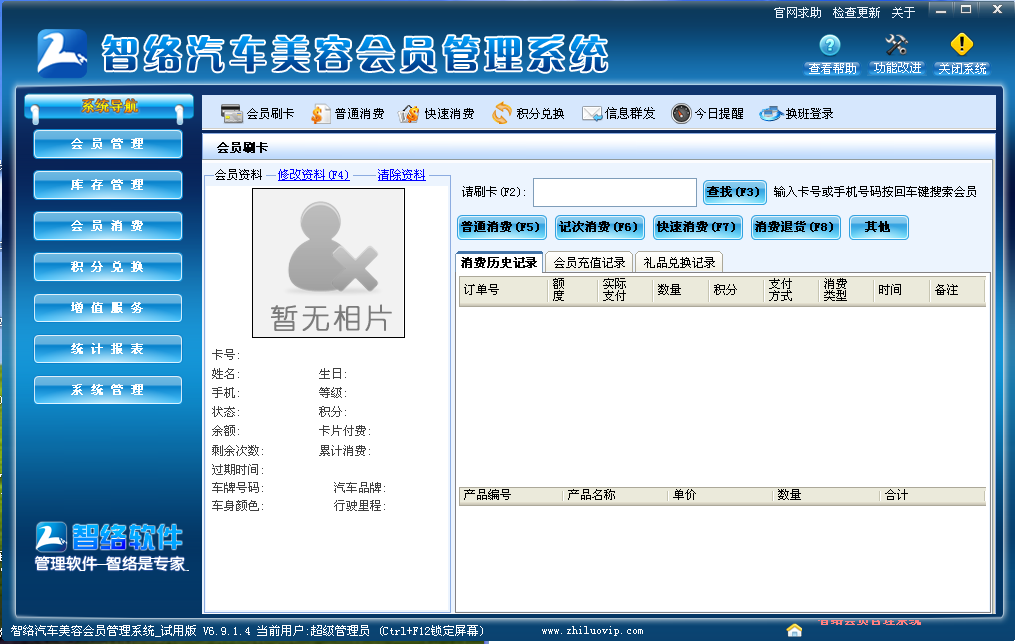This screenshot has height=644, width=1015.
Task: Open 库存管理 in the navigation sidebar
Action: 107,185
